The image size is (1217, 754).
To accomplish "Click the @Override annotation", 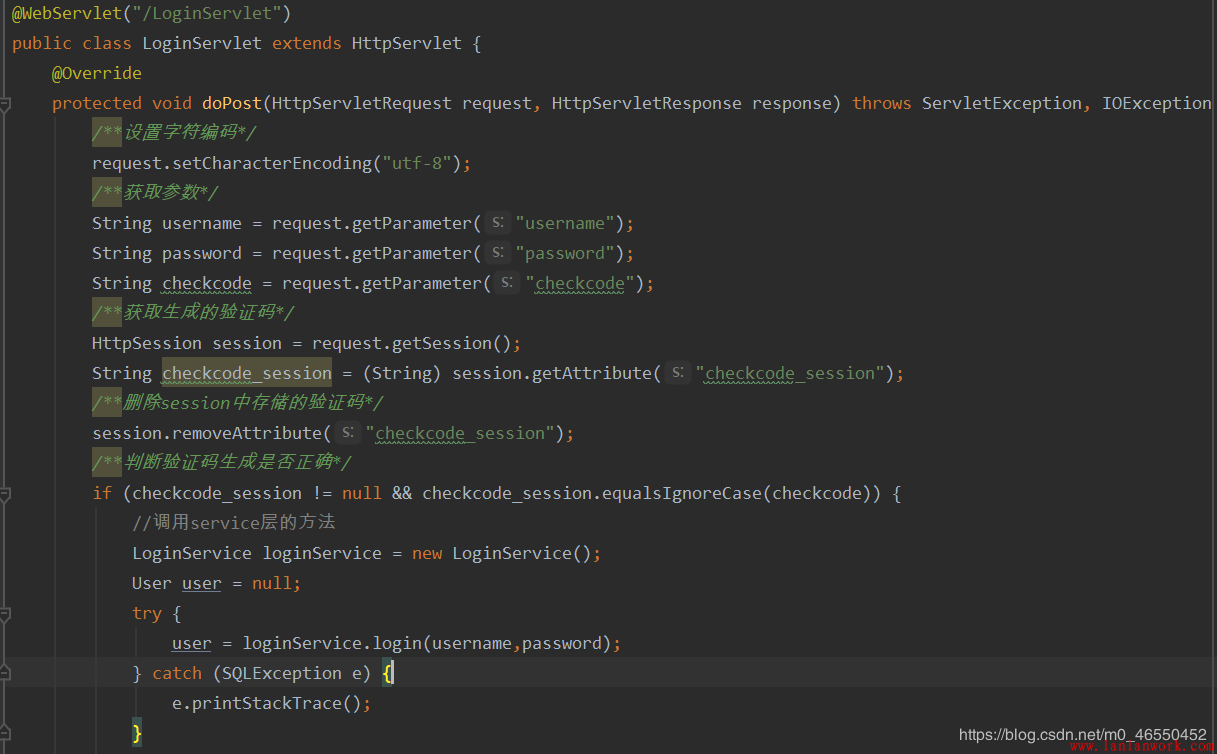I will pos(96,73).
